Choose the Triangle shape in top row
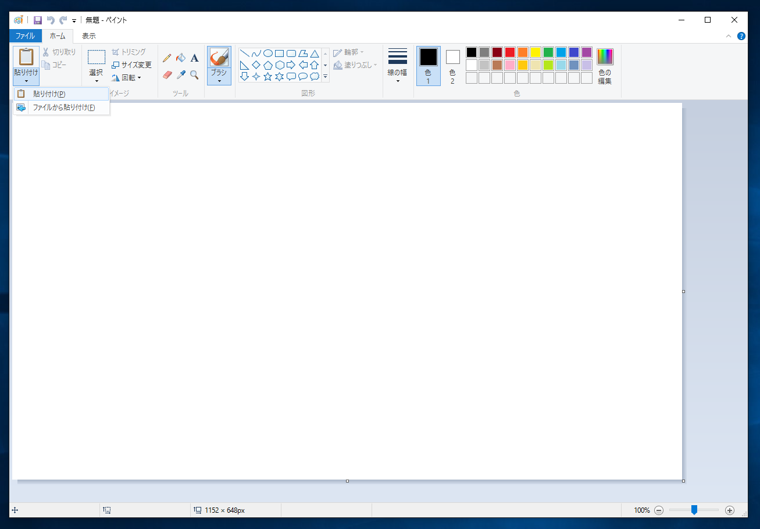 pos(315,53)
